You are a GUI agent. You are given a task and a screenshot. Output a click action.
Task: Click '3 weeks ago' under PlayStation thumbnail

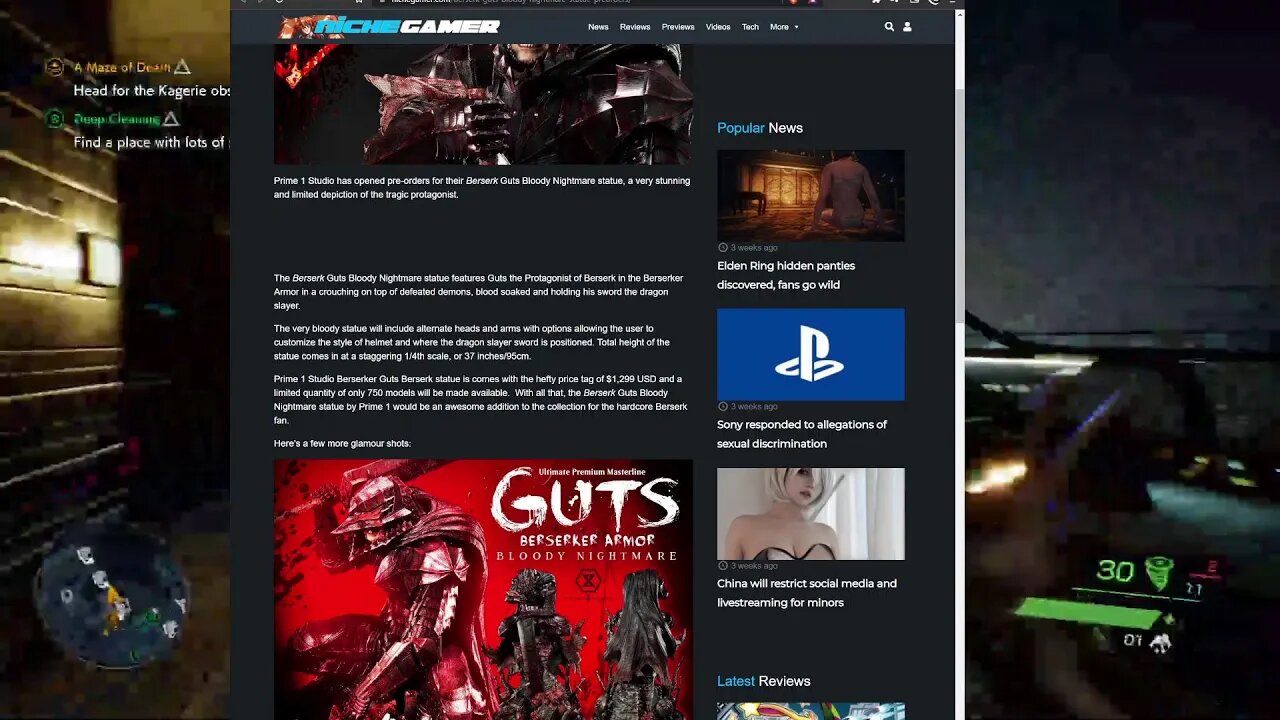(x=754, y=406)
